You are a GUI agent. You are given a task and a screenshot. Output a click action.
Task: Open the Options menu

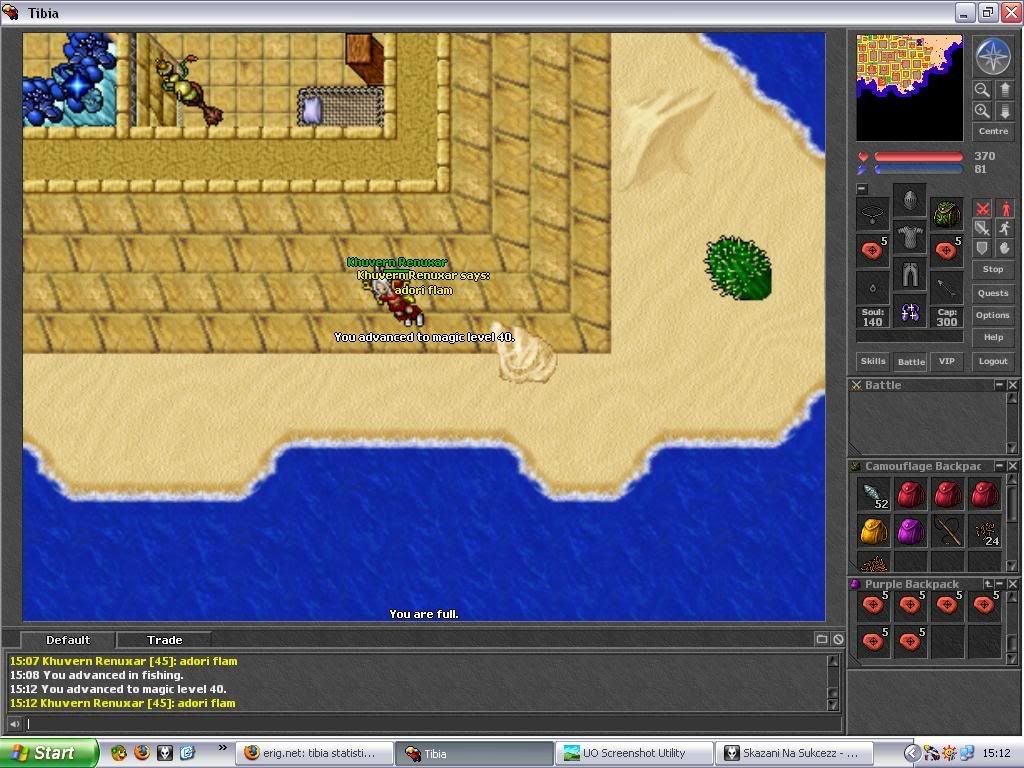pos(993,315)
